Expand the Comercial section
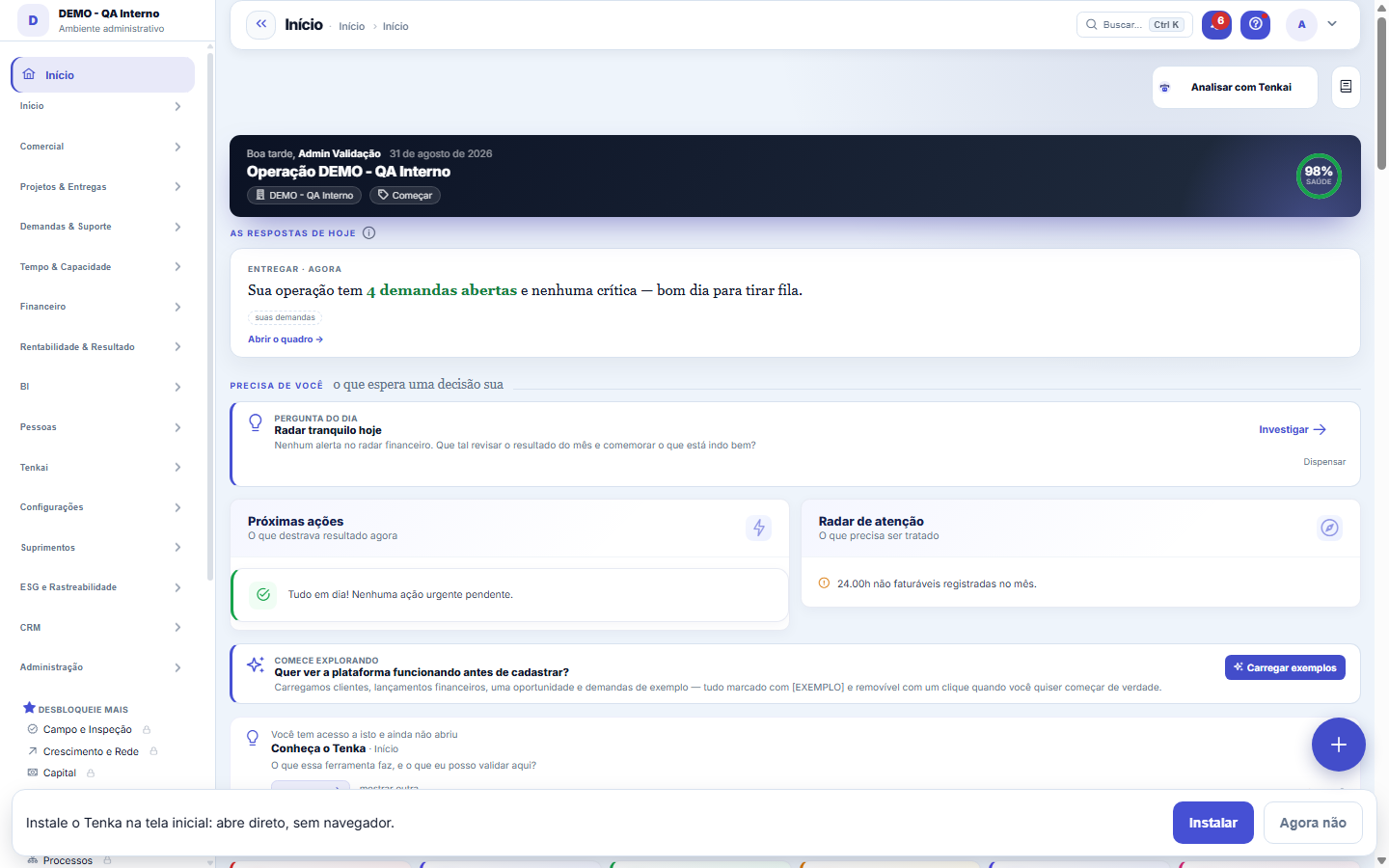Screen dimensions: 1389x868 [100, 147]
